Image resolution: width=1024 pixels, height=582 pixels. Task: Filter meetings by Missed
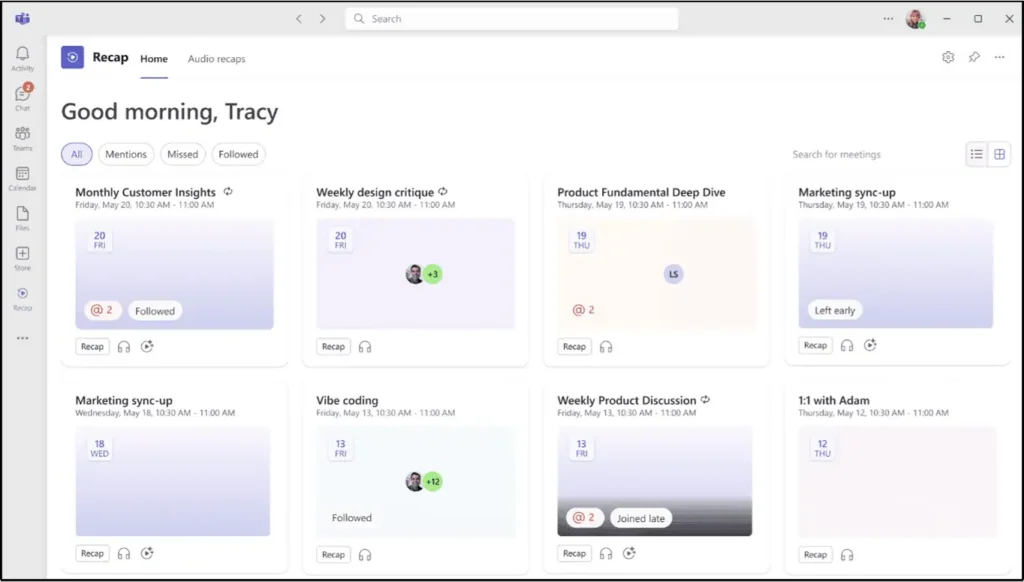[x=182, y=154]
